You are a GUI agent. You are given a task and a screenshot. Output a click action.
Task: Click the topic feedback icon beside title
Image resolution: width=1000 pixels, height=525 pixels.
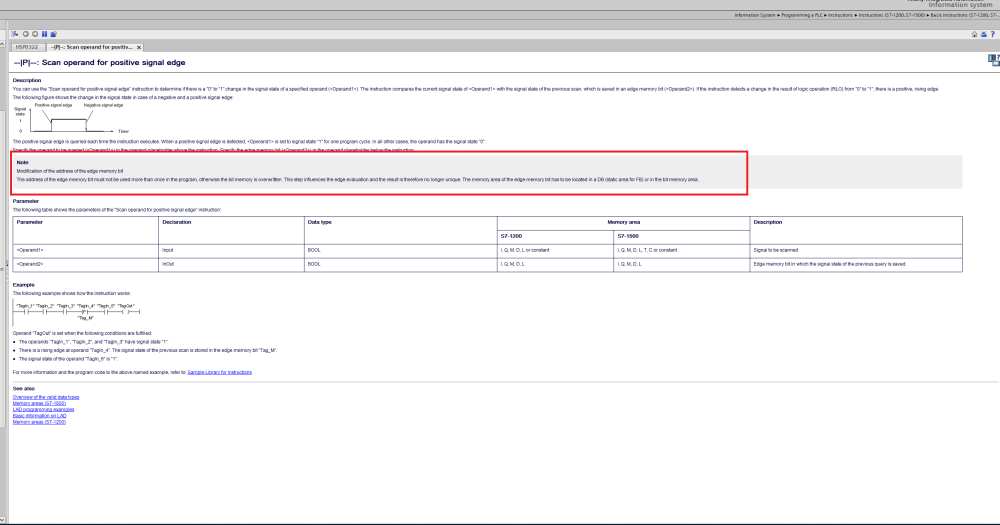(992, 62)
